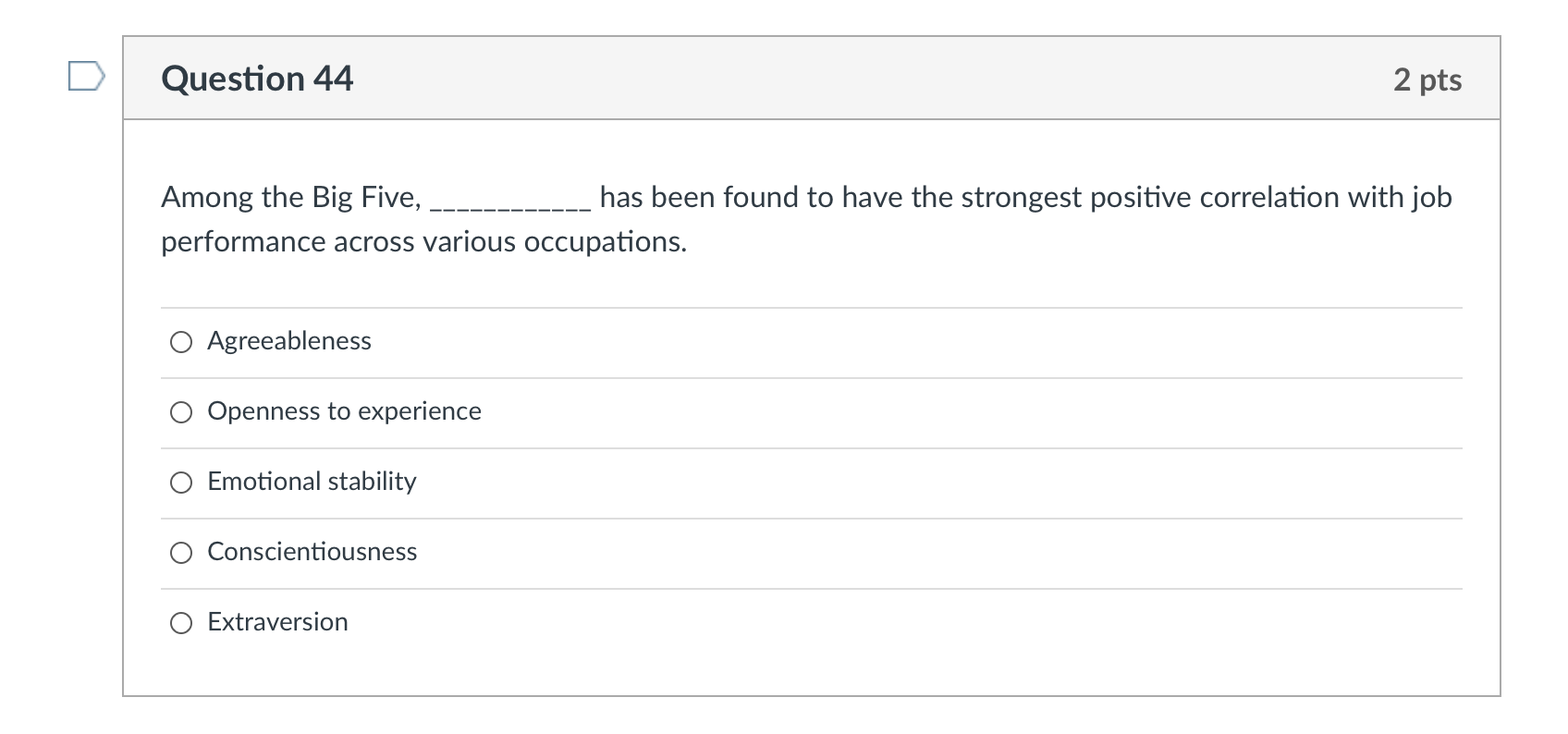Select the Extraversion radio button
The width and height of the screenshot is (1568, 734).
(x=180, y=622)
